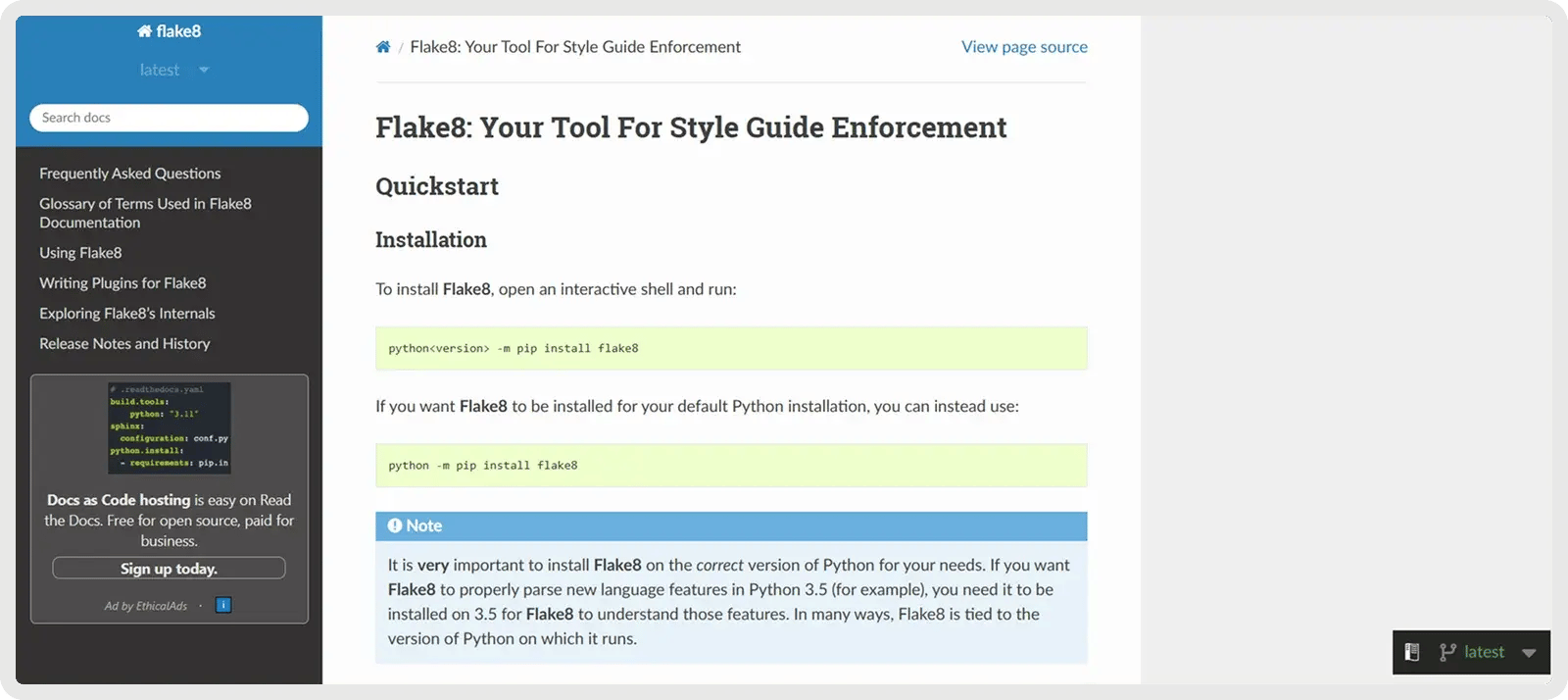Open Exploring Flake8's Internals
1568x700 pixels.
coord(127,314)
